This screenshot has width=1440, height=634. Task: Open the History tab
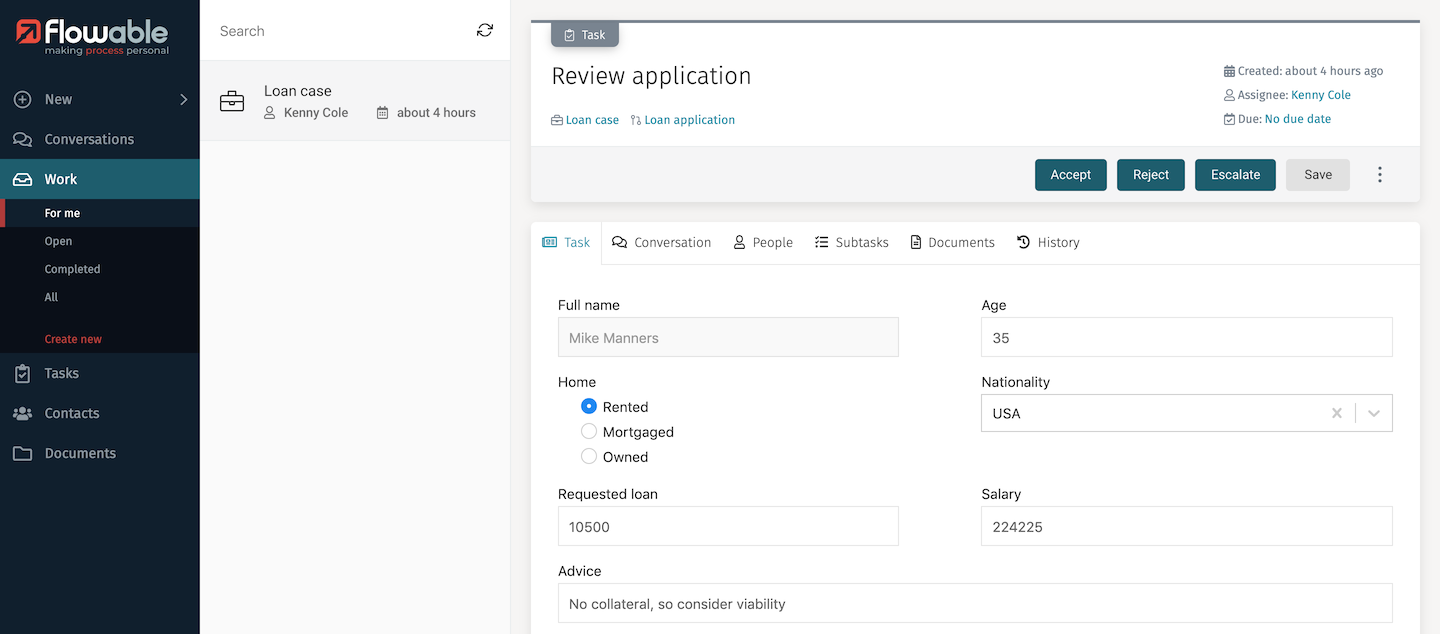(x=1048, y=242)
